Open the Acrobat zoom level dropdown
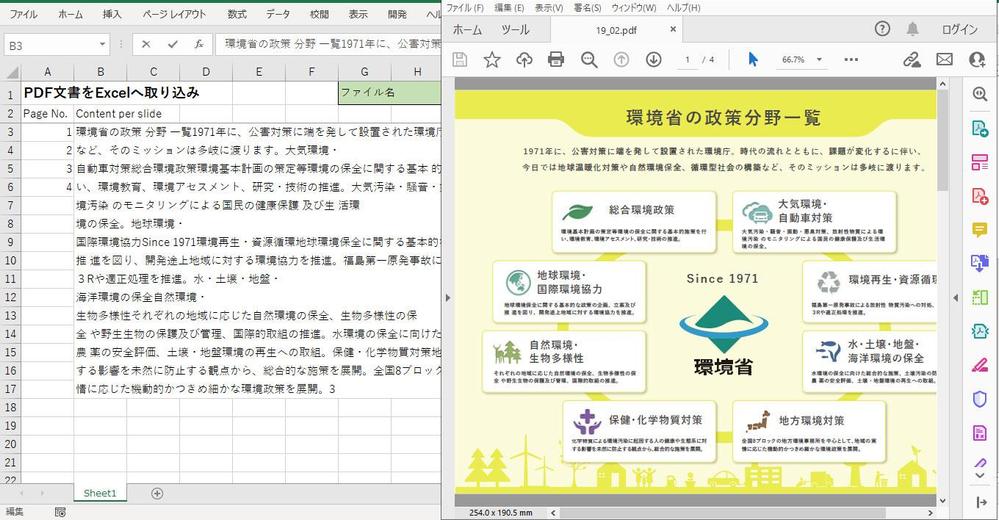This screenshot has height=520, width=999. pyautogui.click(x=819, y=59)
